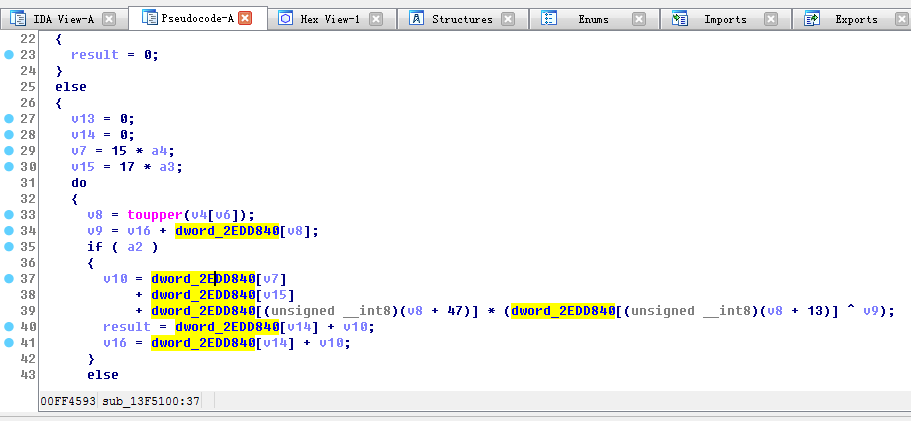Select variable a3 on line 30
911x421 pixels.
coord(167,167)
